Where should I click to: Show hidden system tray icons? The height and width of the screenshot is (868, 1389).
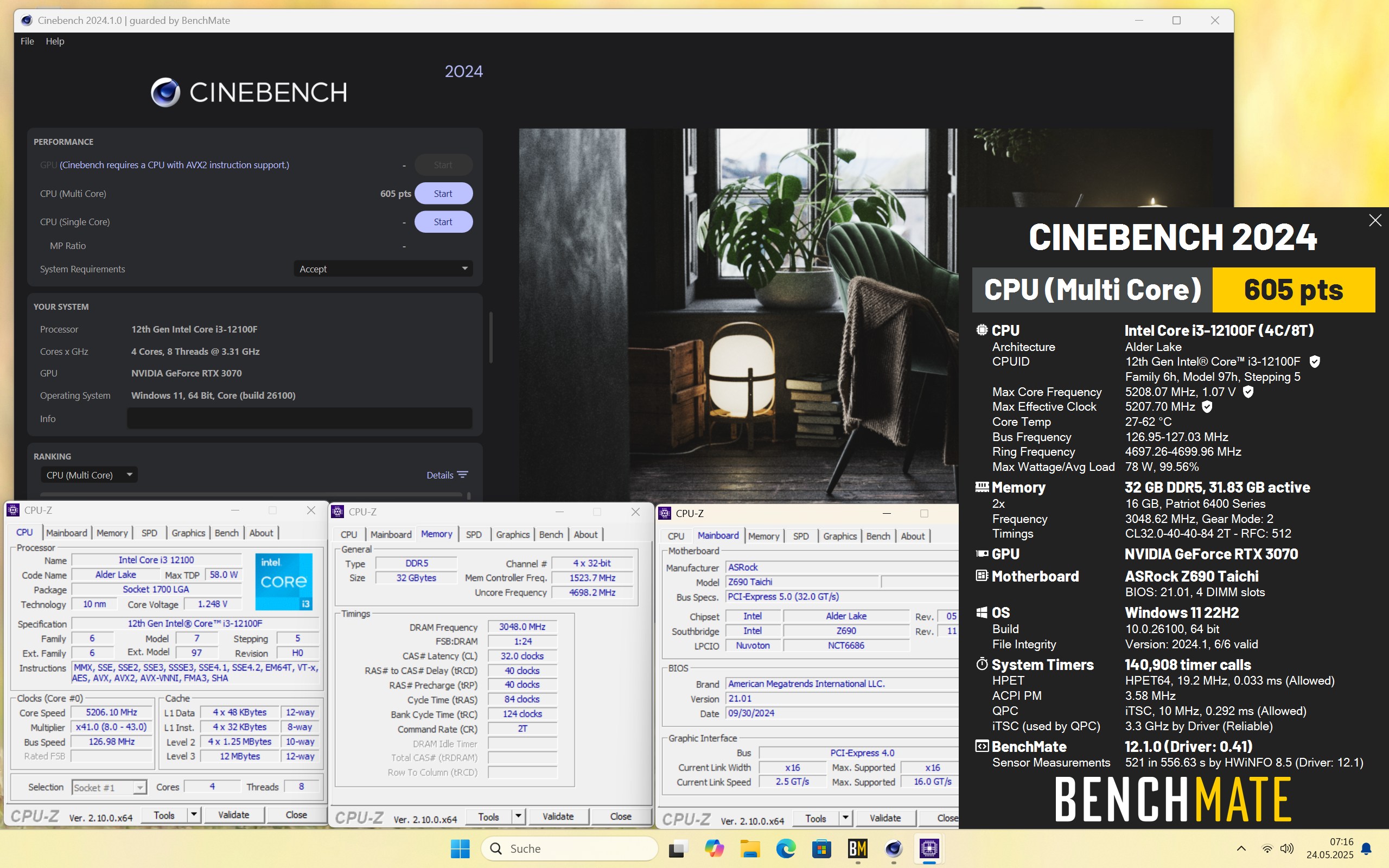click(1241, 848)
